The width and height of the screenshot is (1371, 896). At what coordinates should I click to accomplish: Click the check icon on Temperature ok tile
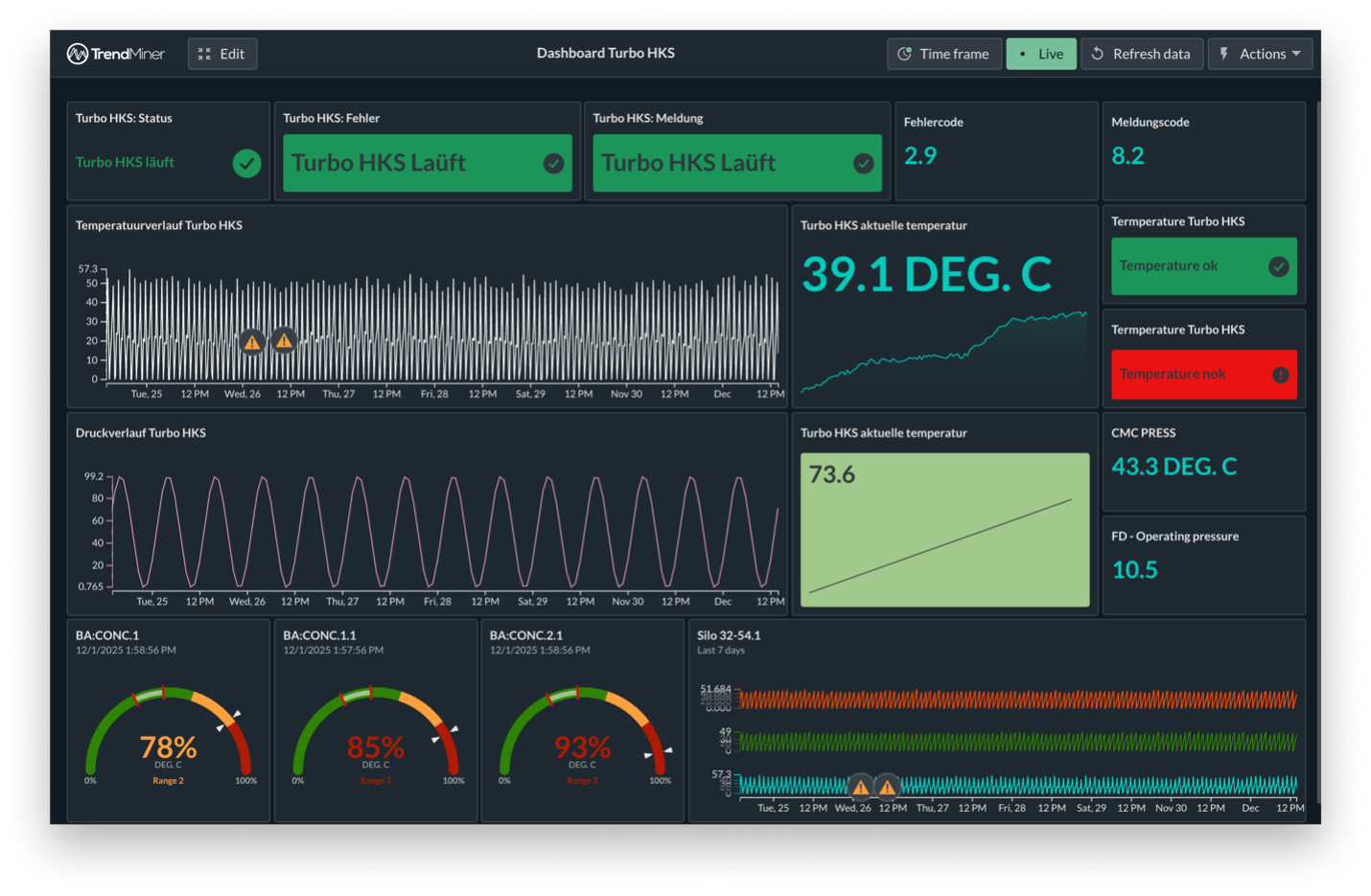[1278, 266]
